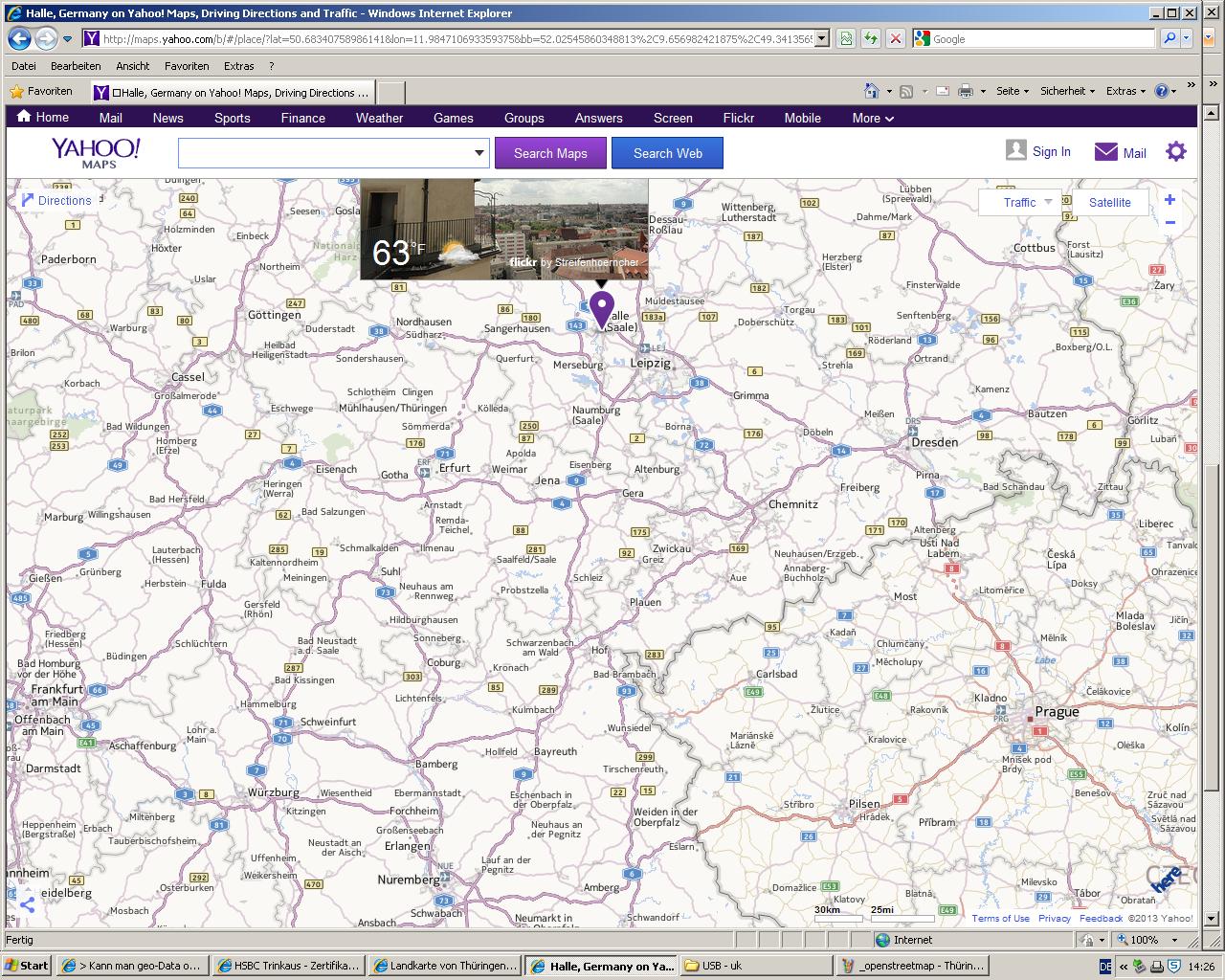Open the Sicherheit toolbar dropdown
This screenshot has height=980, width=1225.
click(x=1067, y=91)
